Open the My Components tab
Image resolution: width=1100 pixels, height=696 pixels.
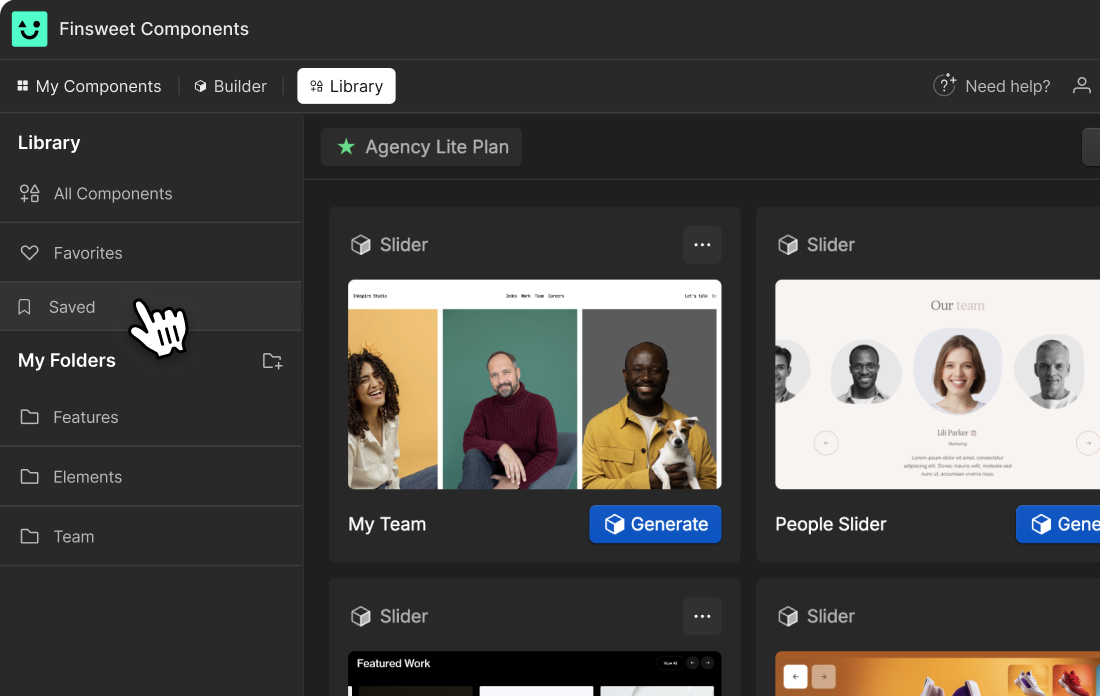(89, 86)
